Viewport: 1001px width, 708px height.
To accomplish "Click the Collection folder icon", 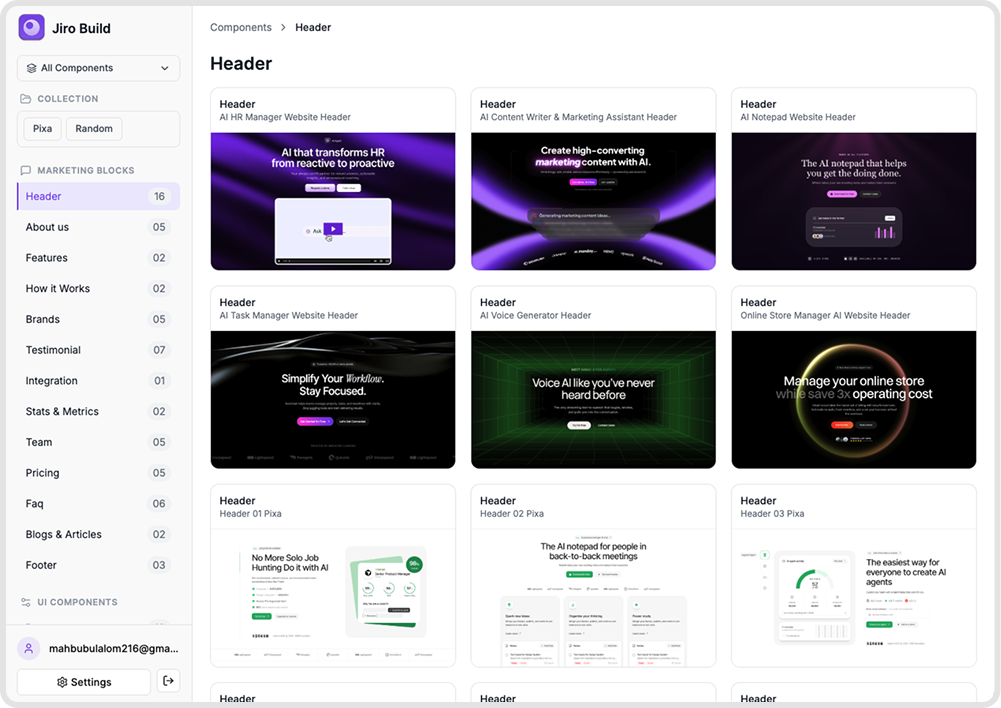I will point(26,99).
